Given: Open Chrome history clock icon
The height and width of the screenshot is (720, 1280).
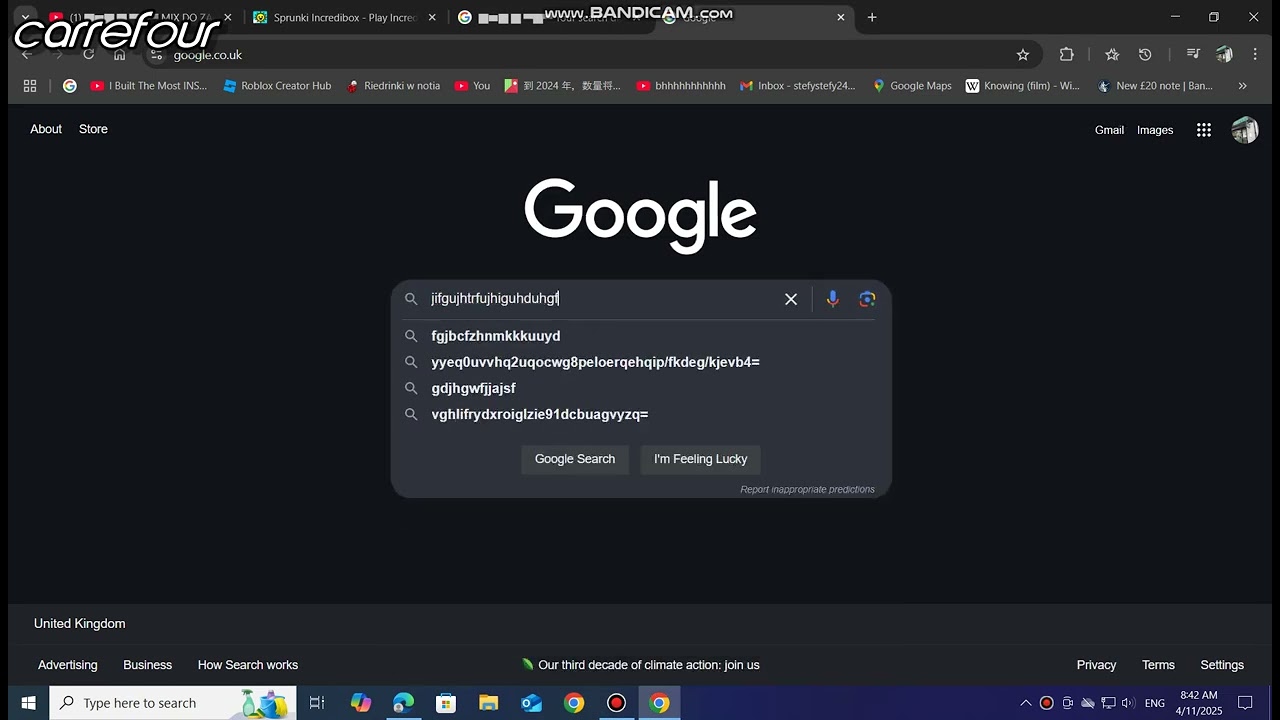Looking at the screenshot, I should [x=1145, y=55].
